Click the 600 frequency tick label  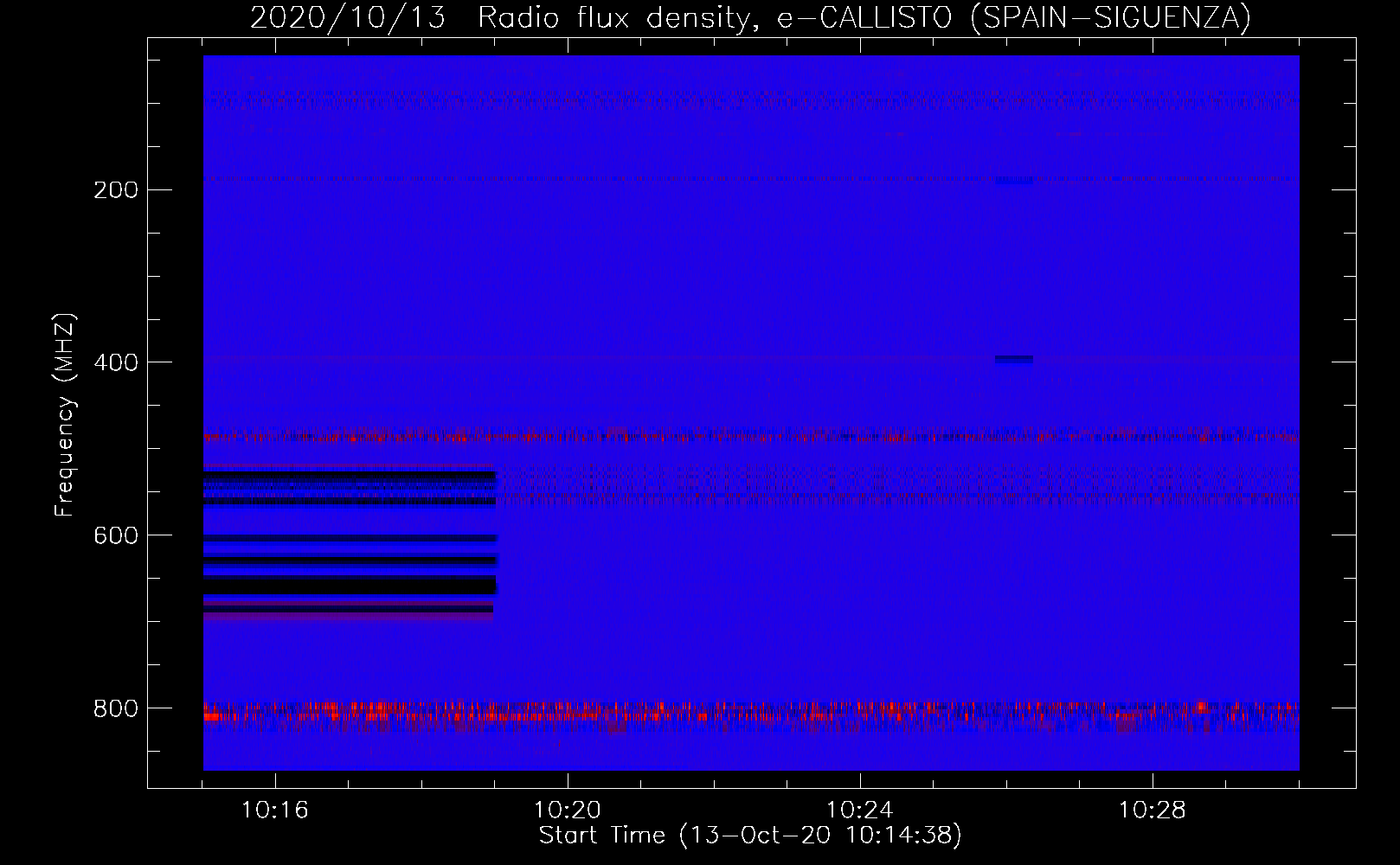(116, 535)
